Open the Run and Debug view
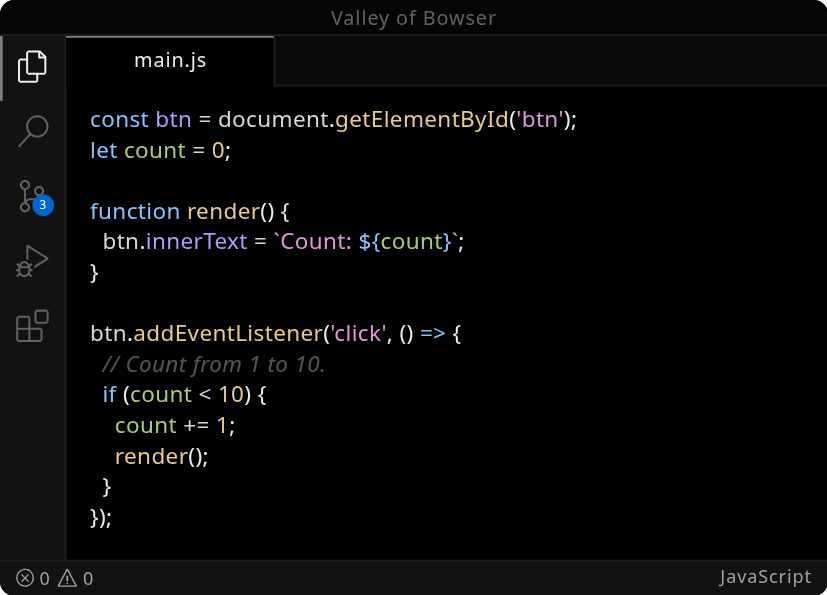 (32, 260)
